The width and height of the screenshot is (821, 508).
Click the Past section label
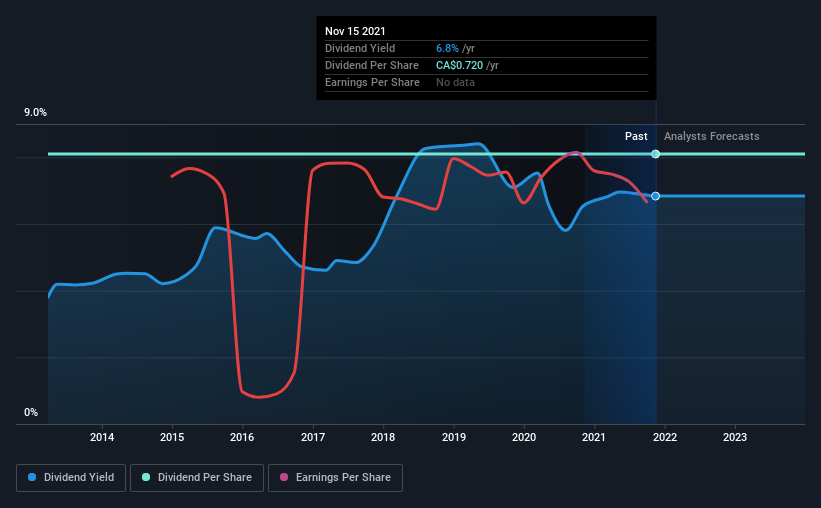pyautogui.click(x=636, y=136)
